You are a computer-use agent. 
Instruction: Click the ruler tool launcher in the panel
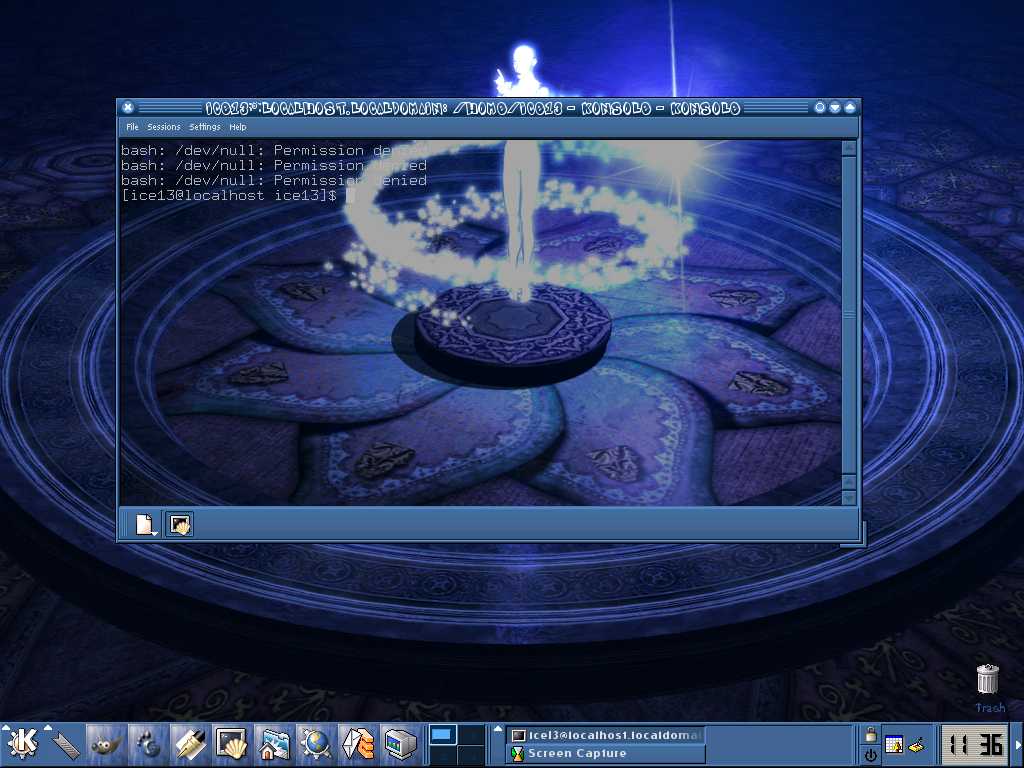[x=65, y=744]
